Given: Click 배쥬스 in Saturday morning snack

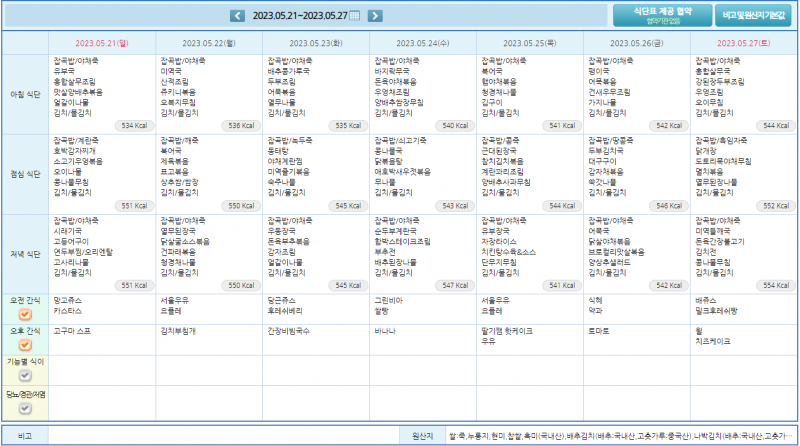Looking at the screenshot, I should (x=706, y=301).
